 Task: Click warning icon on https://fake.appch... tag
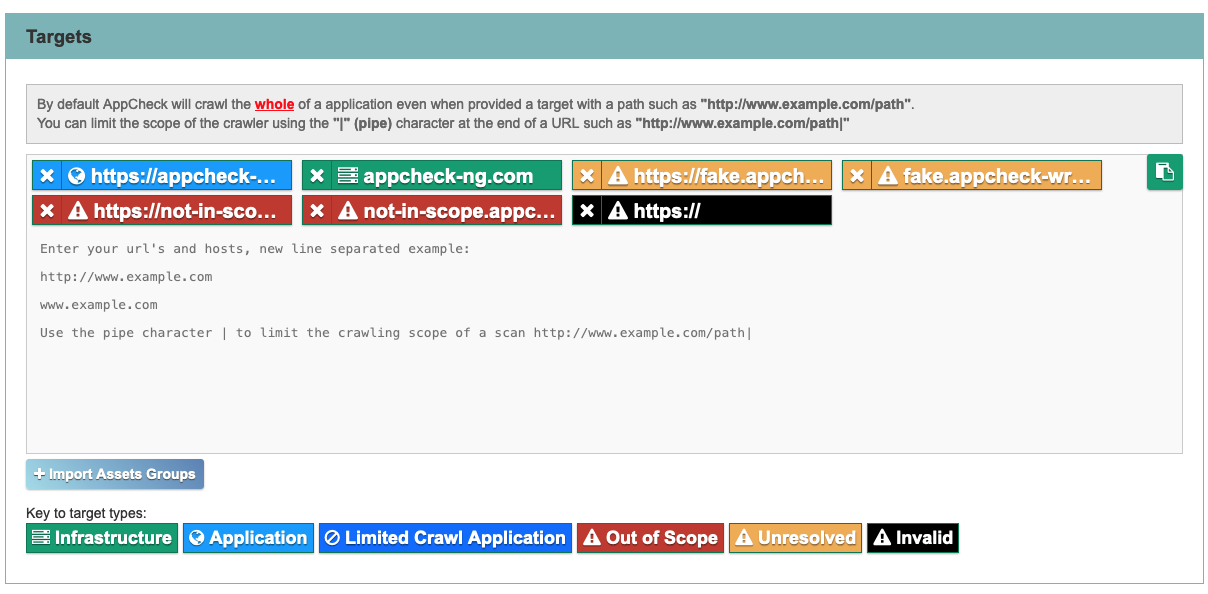618,176
